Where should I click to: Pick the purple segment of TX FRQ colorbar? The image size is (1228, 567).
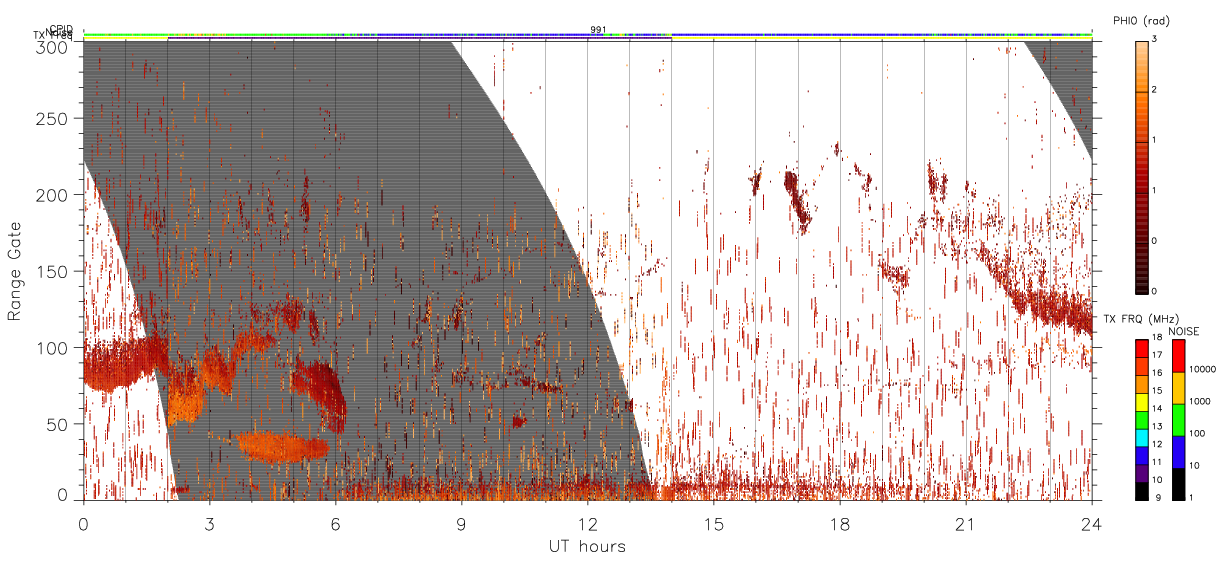point(1142,472)
